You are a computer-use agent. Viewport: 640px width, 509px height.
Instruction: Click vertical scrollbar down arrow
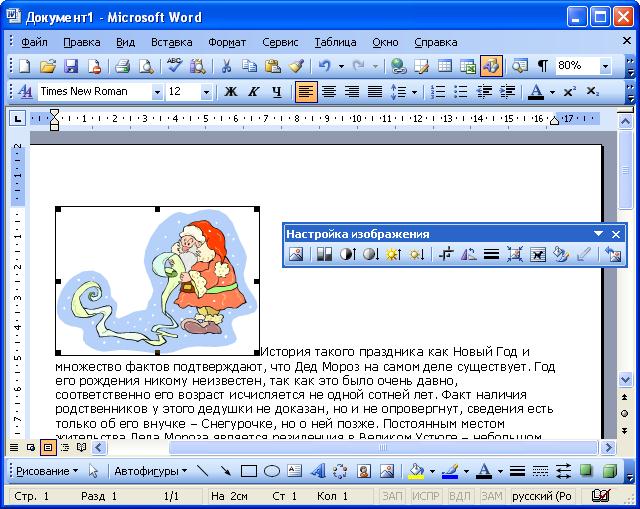(x=625, y=380)
